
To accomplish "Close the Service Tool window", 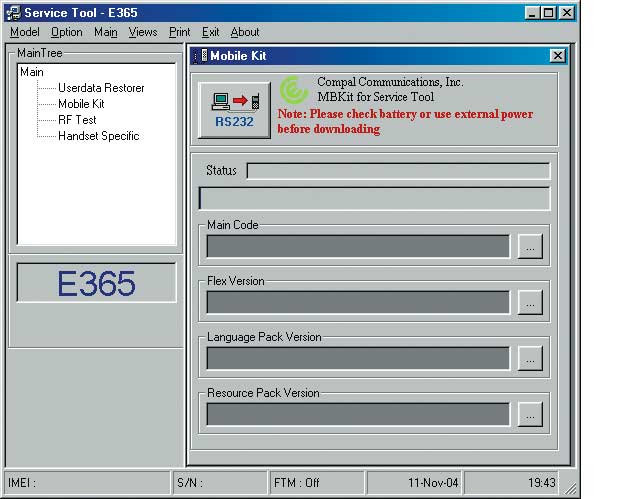I will pyautogui.click(x=567, y=13).
